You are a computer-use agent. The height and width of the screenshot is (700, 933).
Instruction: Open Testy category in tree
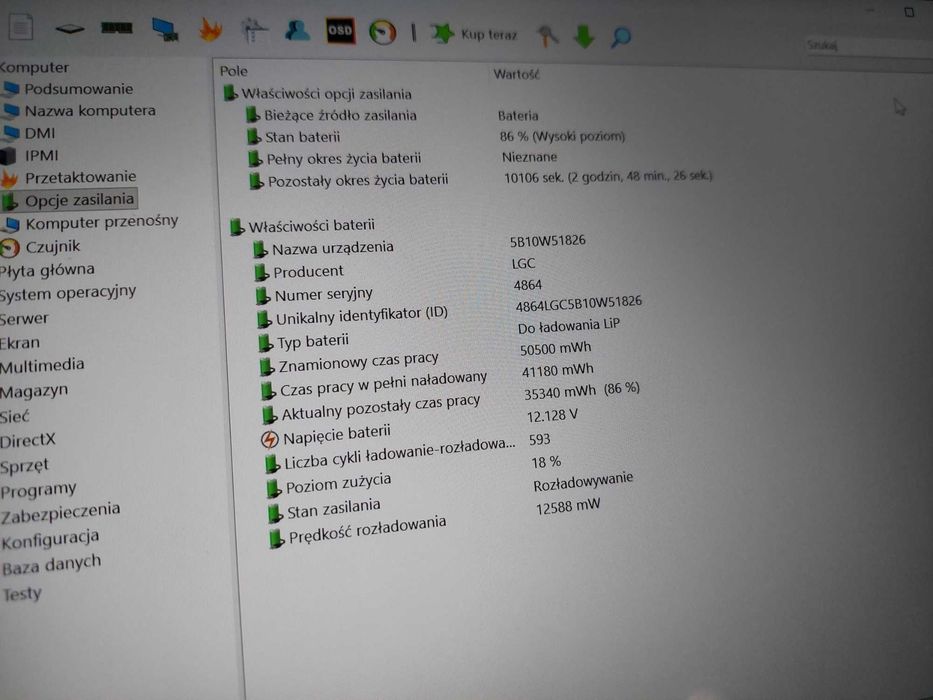coord(22,594)
